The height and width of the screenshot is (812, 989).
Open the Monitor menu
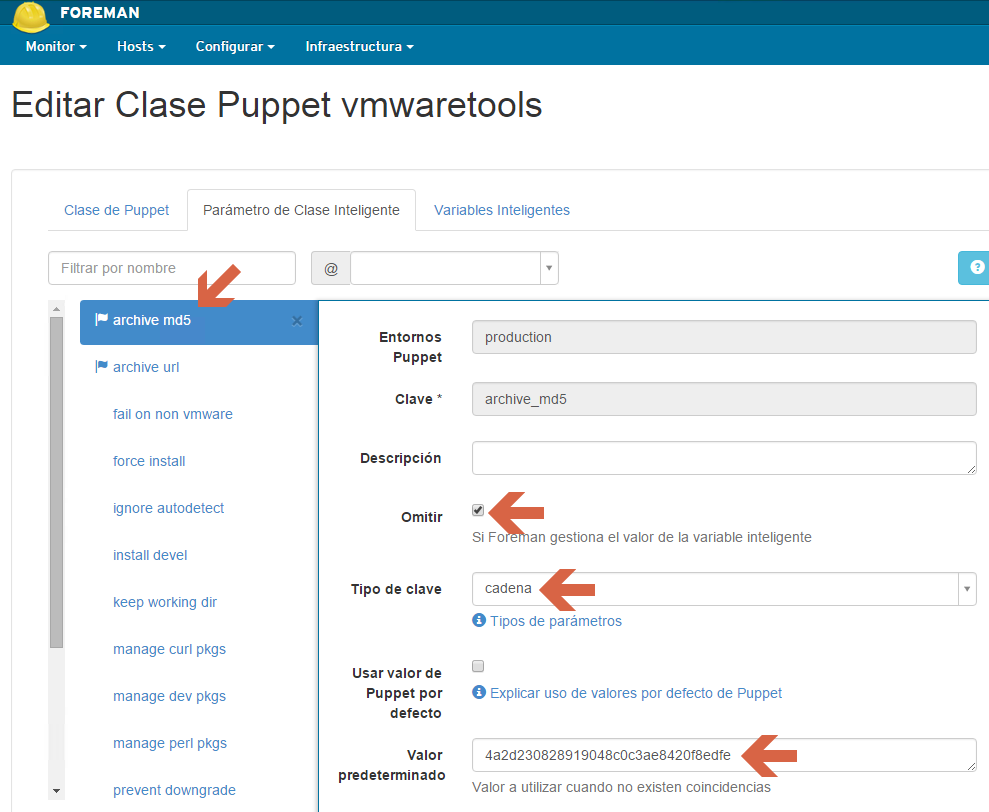[56, 46]
